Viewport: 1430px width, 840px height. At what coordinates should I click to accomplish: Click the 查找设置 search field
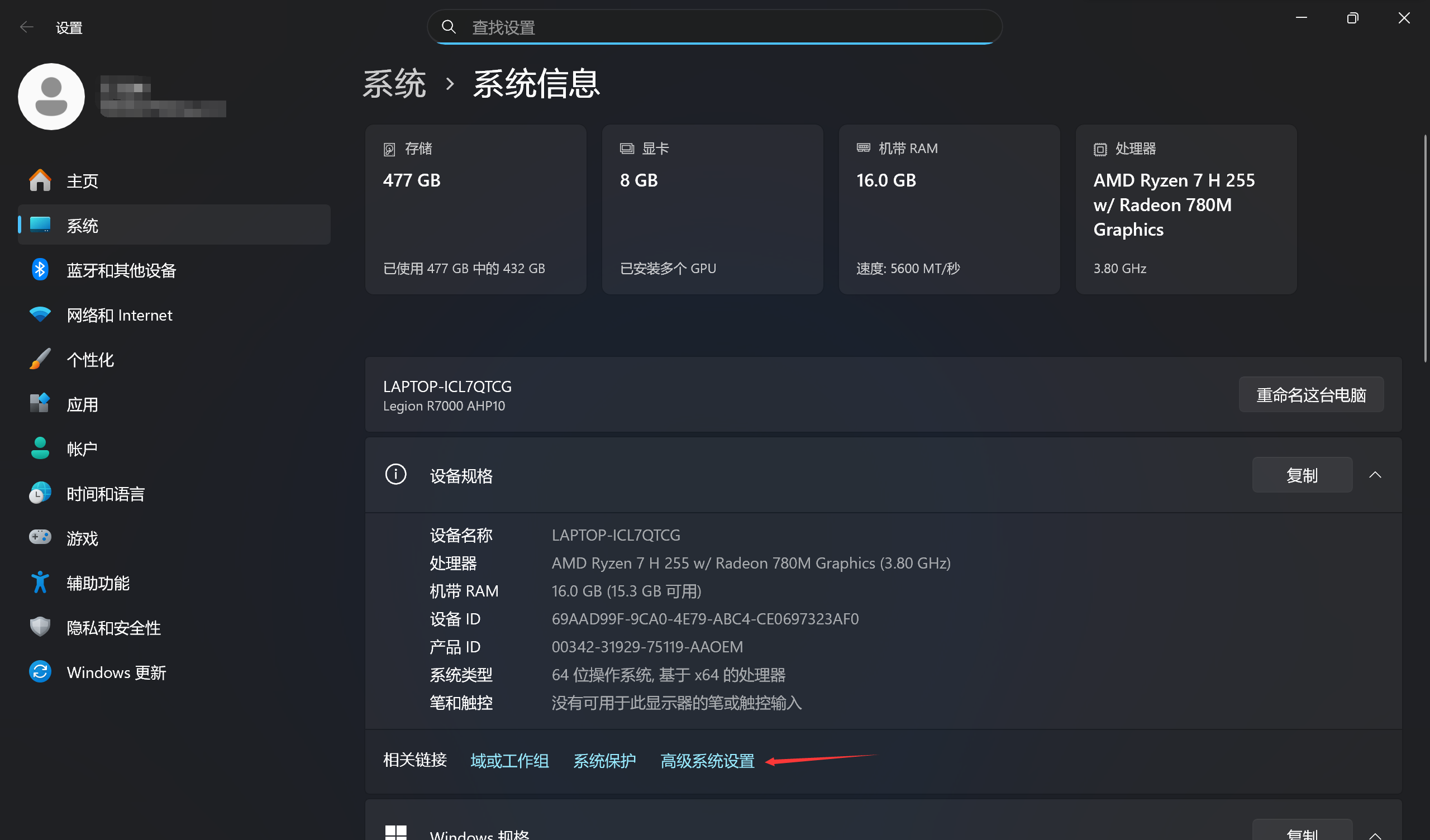click(x=715, y=27)
